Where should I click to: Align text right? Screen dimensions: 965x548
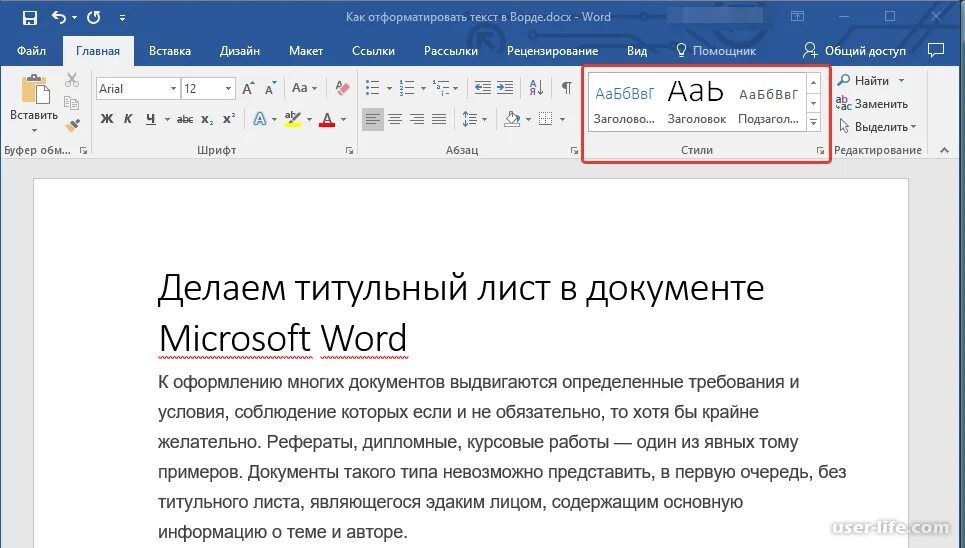(417, 119)
